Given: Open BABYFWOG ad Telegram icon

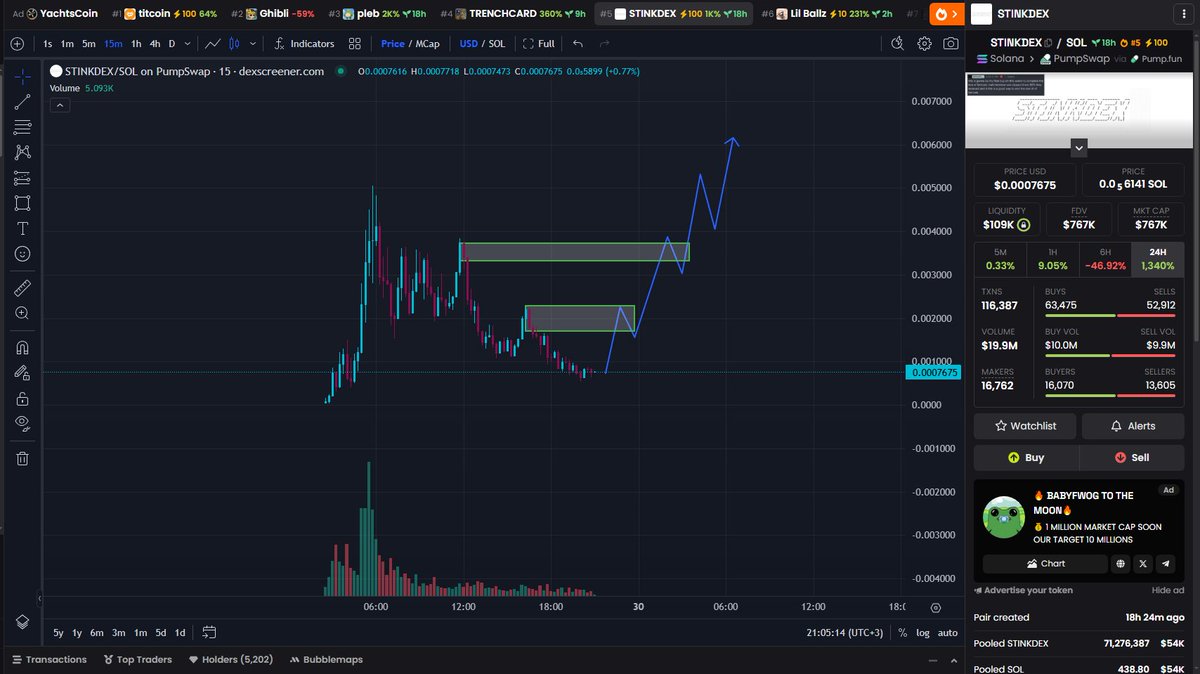Looking at the screenshot, I should 1166,564.
